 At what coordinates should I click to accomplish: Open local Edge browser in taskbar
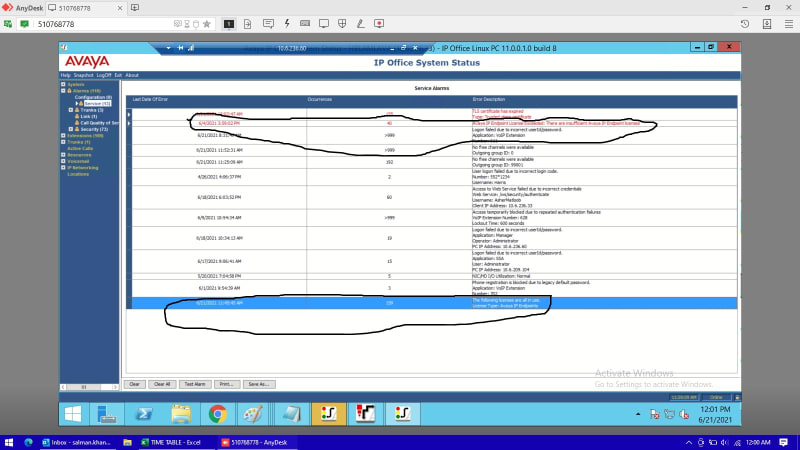click(28, 442)
